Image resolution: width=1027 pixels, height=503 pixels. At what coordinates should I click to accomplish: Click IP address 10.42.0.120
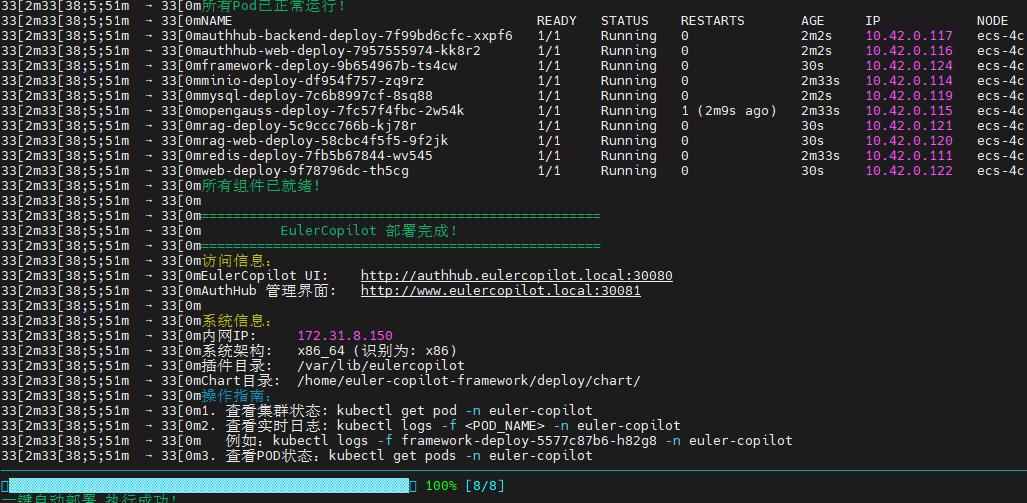click(909, 141)
